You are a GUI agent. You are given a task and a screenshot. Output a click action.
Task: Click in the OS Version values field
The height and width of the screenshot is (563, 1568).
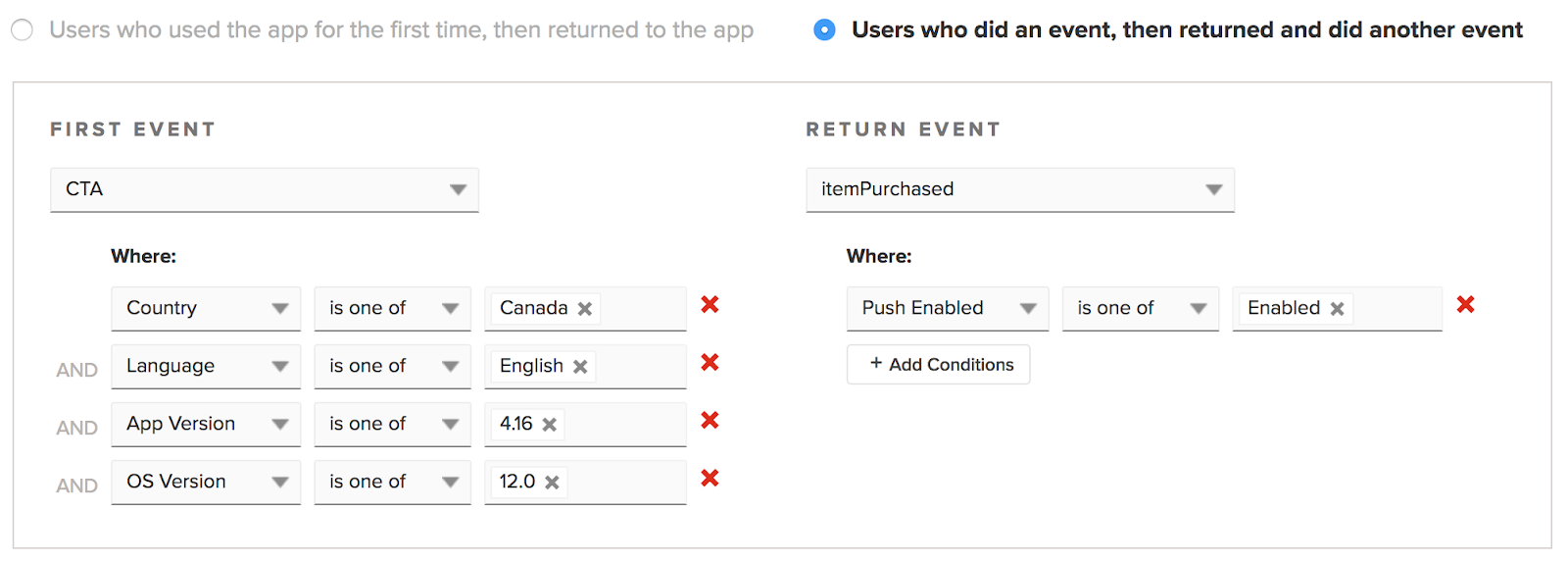pos(625,482)
